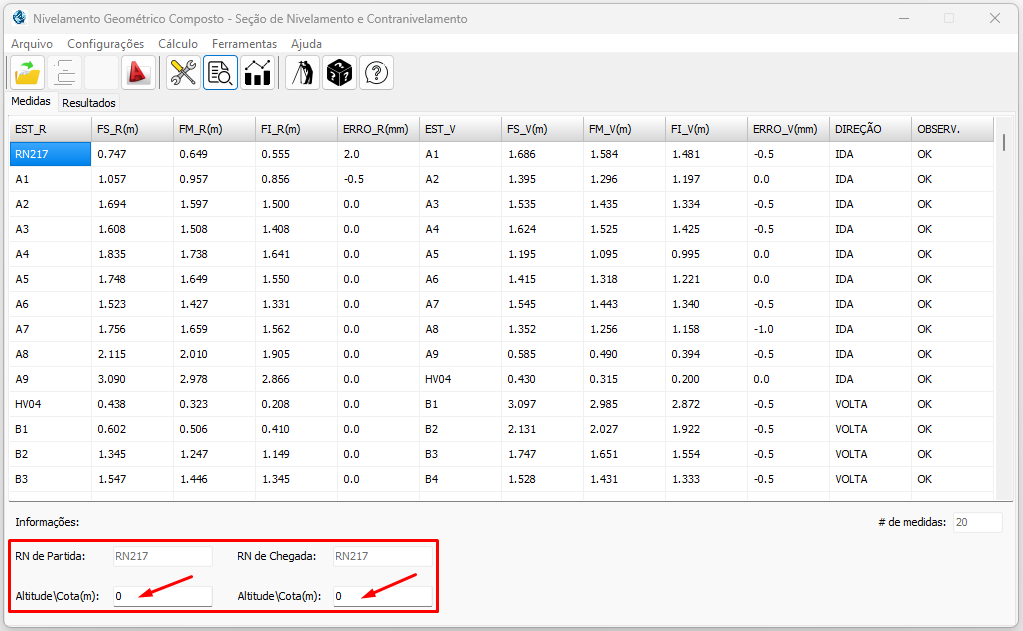Select the RN217 cell in EST_R column

click(x=49, y=154)
